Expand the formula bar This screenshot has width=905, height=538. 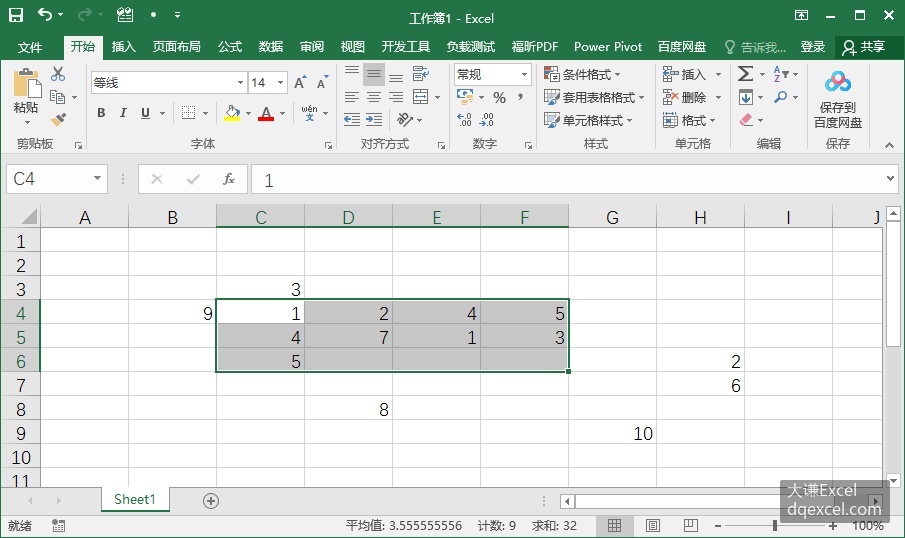(890, 178)
